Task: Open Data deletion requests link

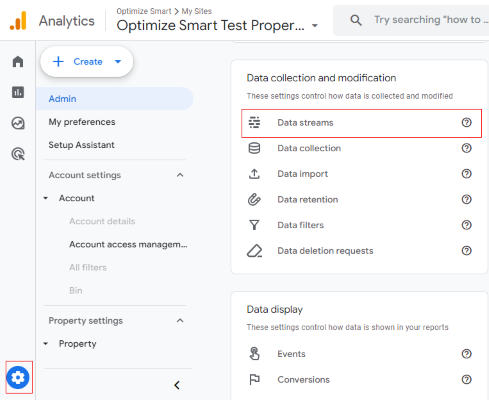Action: [325, 251]
